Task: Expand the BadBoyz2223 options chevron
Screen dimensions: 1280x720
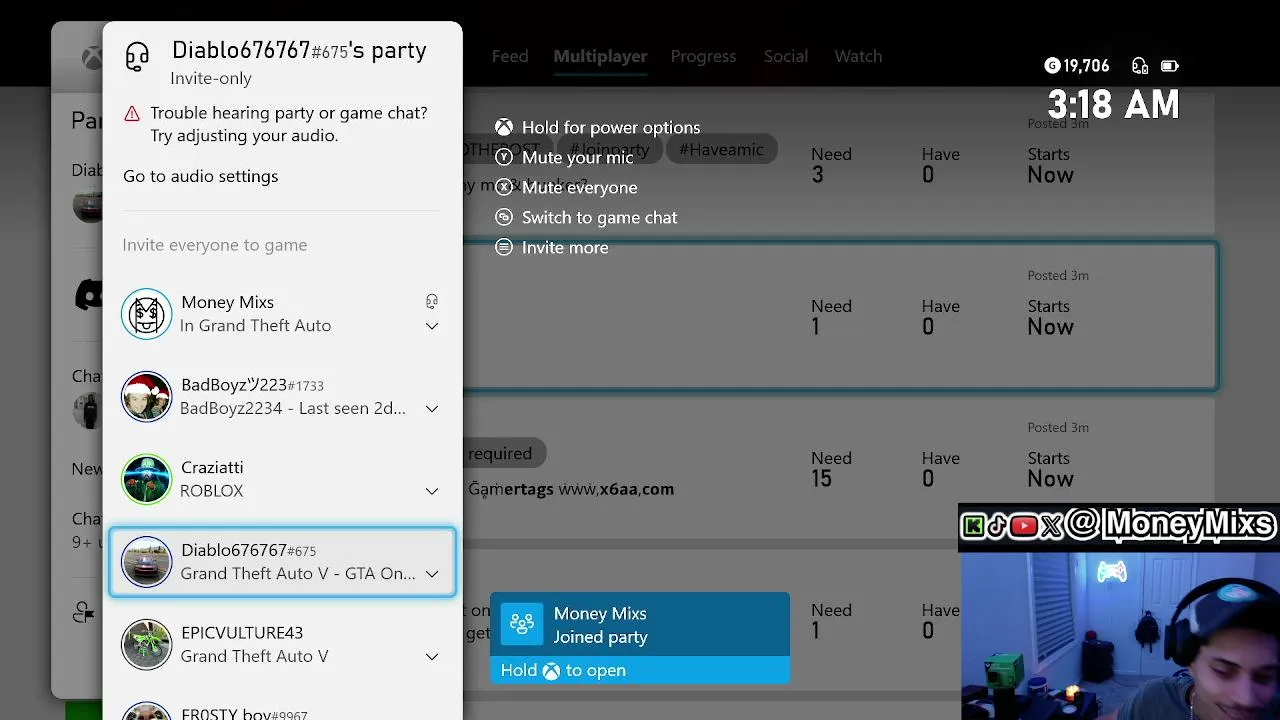Action: pyautogui.click(x=432, y=409)
